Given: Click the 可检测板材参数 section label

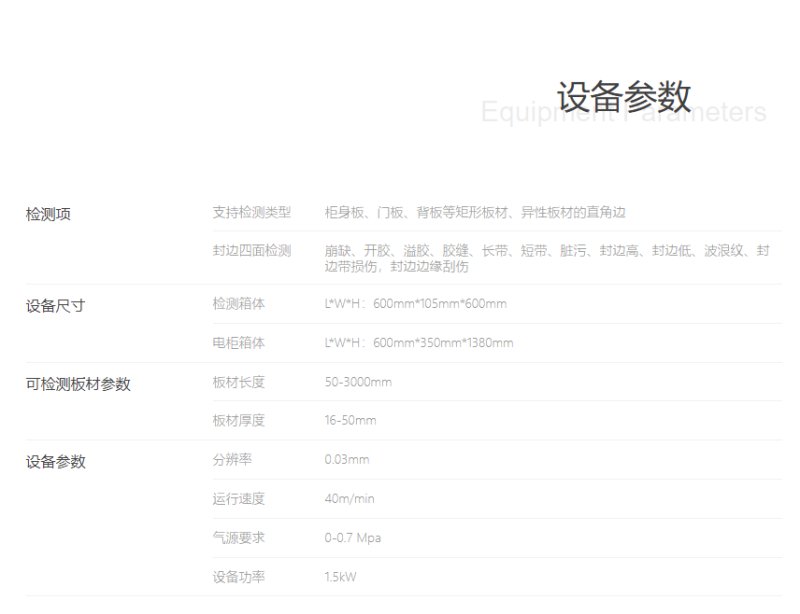Looking at the screenshot, I should [x=78, y=383].
